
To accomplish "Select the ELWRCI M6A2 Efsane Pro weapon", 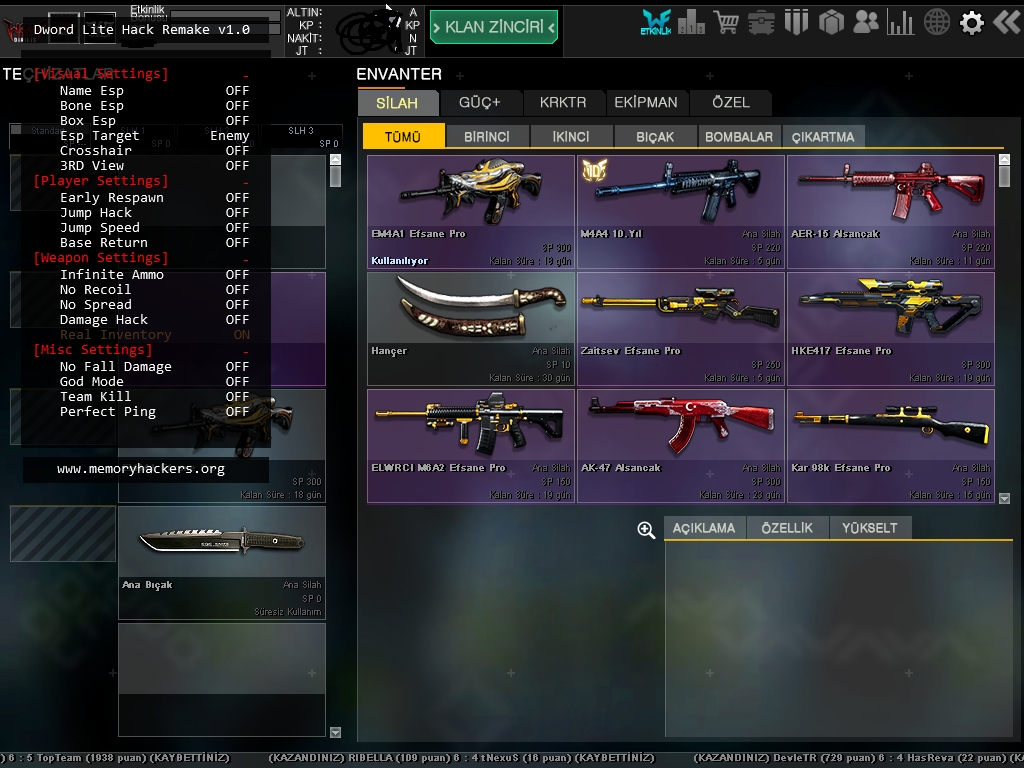I will (x=471, y=445).
